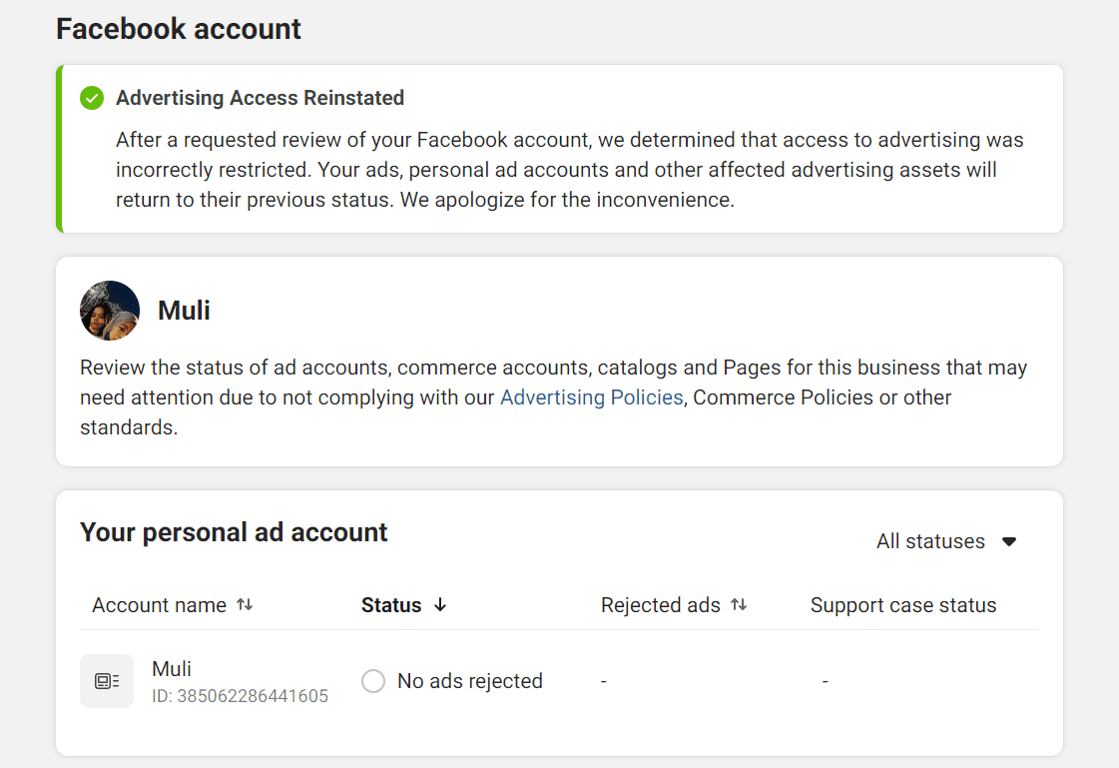Image resolution: width=1119 pixels, height=768 pixels.
Task: Click the Status column header label
Action: [391, 605]
